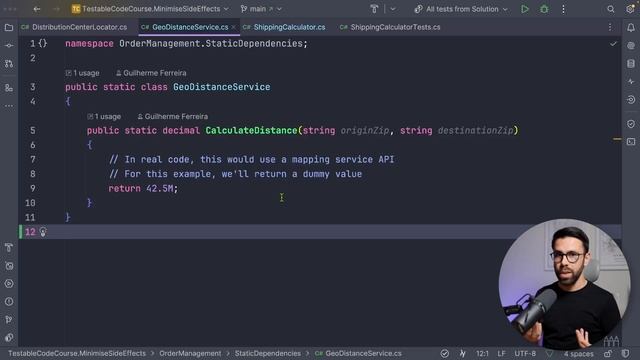
Task: Click the status bar analysis checkmark icon
Action: [444, 353]
